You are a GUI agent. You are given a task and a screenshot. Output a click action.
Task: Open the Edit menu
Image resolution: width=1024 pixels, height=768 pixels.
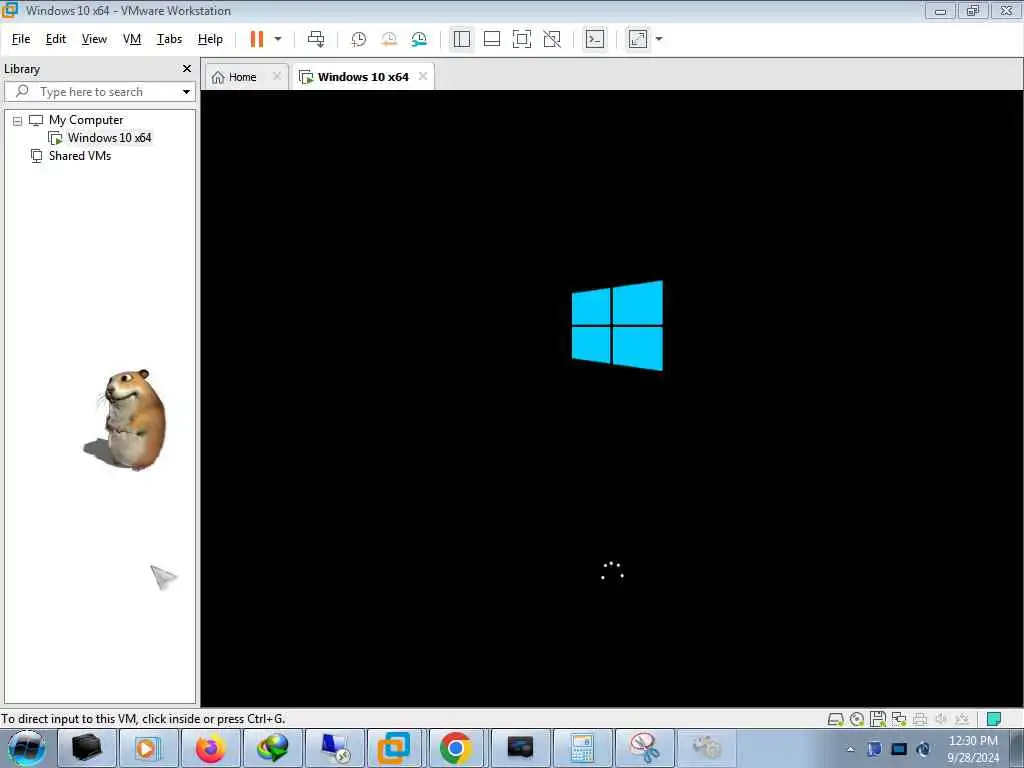tap(56, 39)
